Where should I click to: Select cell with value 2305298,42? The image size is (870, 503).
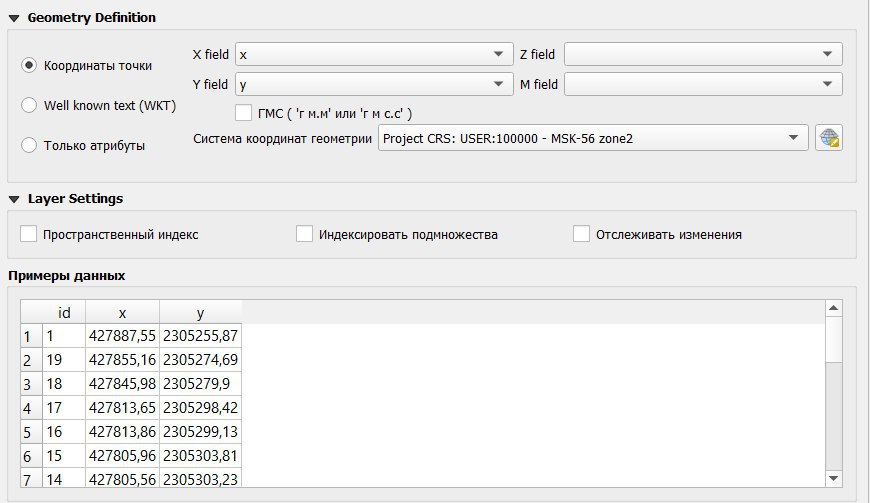point(200,408)
